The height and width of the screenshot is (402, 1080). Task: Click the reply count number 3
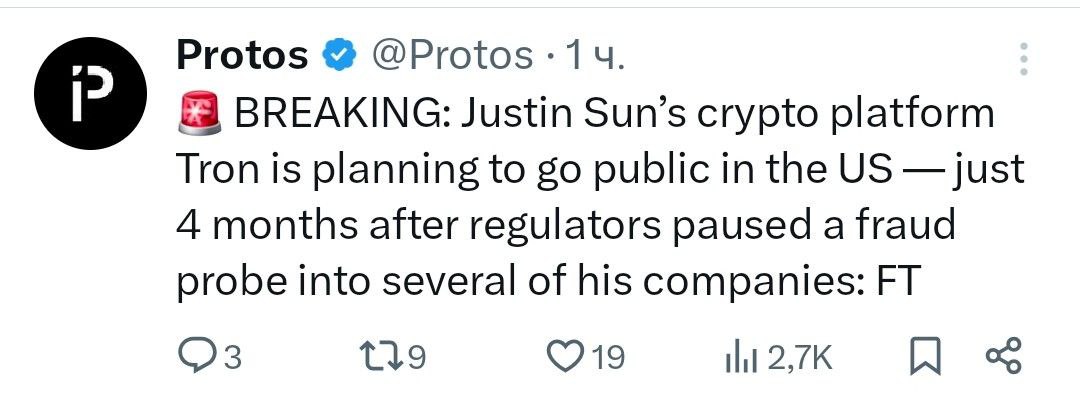coord(233,358)
